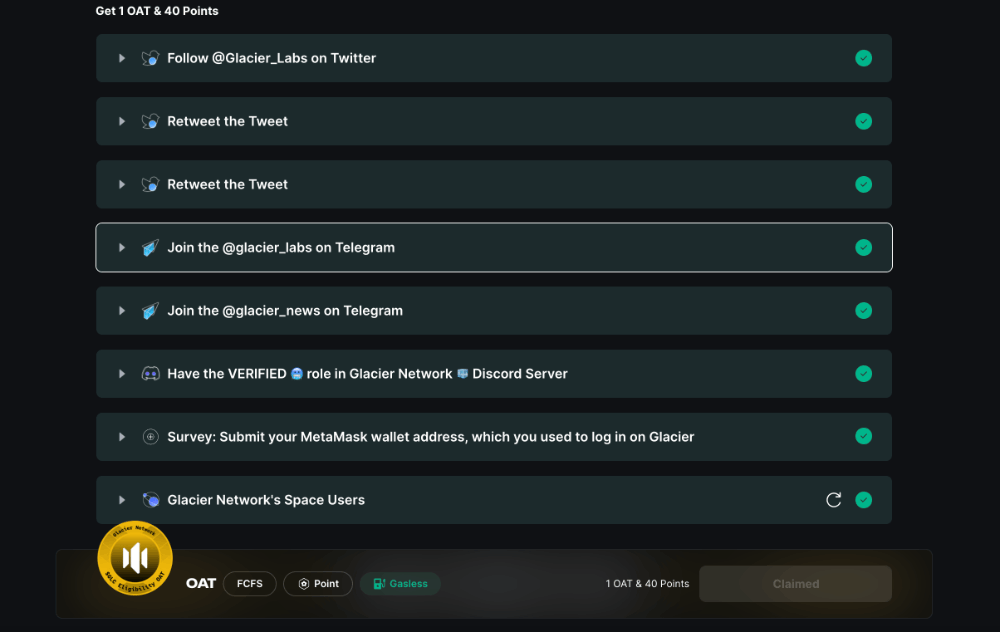The image size is (1000, 632).
Task: Refresh the Space Users task verification
Action: pos(833,500)
